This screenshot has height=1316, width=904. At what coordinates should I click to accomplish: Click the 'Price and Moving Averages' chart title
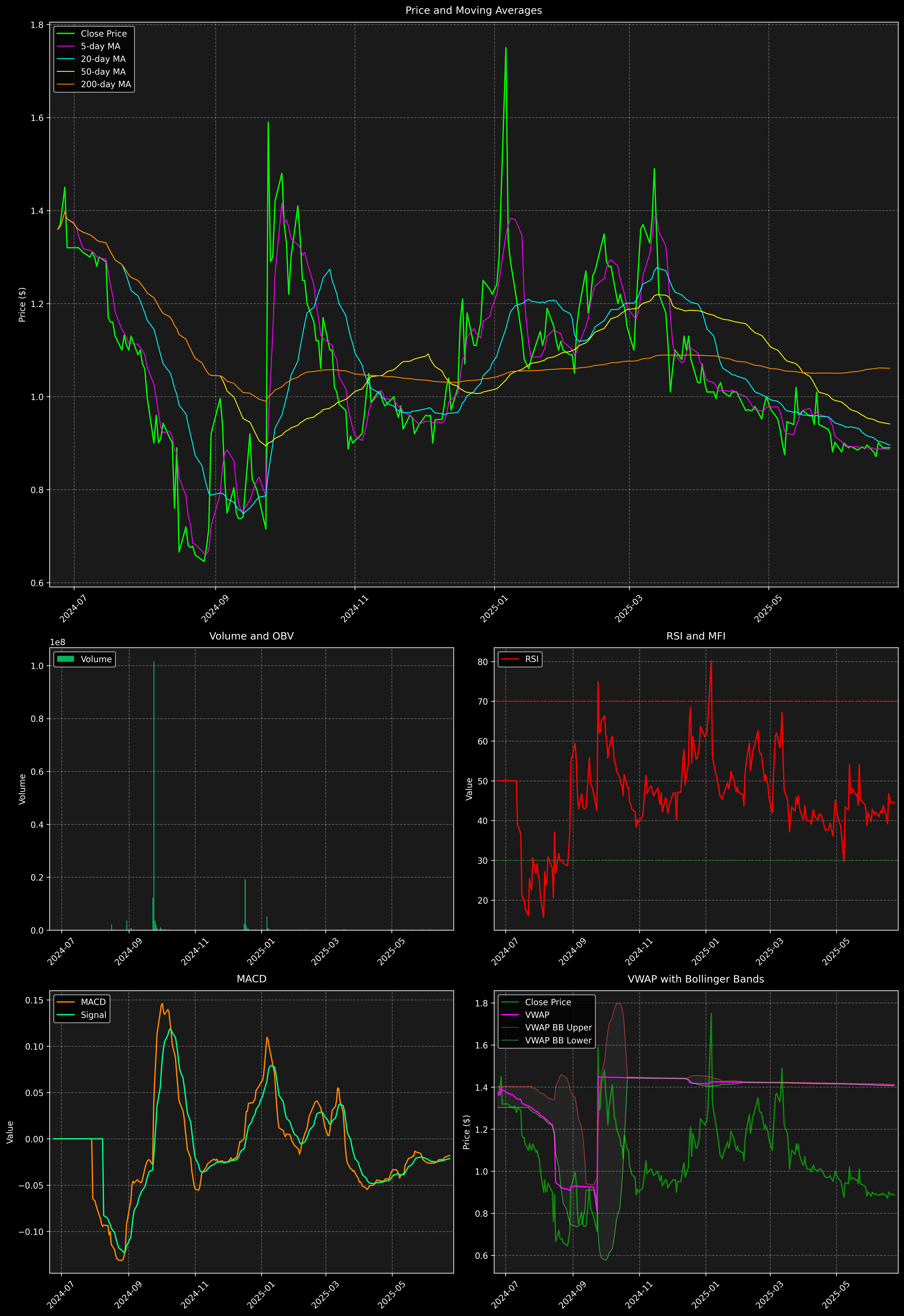473,10
